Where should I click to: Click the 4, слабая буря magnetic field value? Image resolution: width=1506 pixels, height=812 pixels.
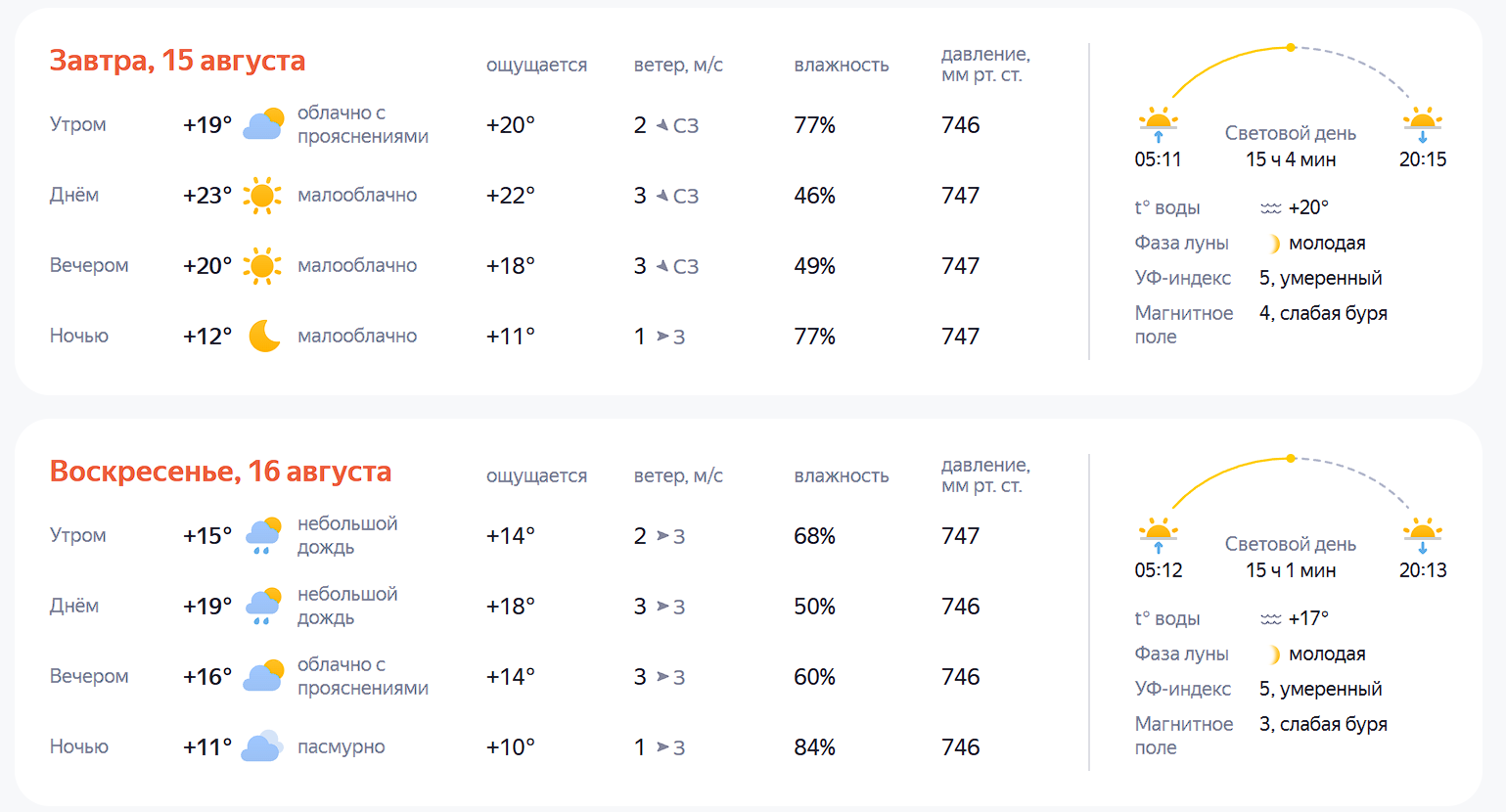coord(1323,313)
